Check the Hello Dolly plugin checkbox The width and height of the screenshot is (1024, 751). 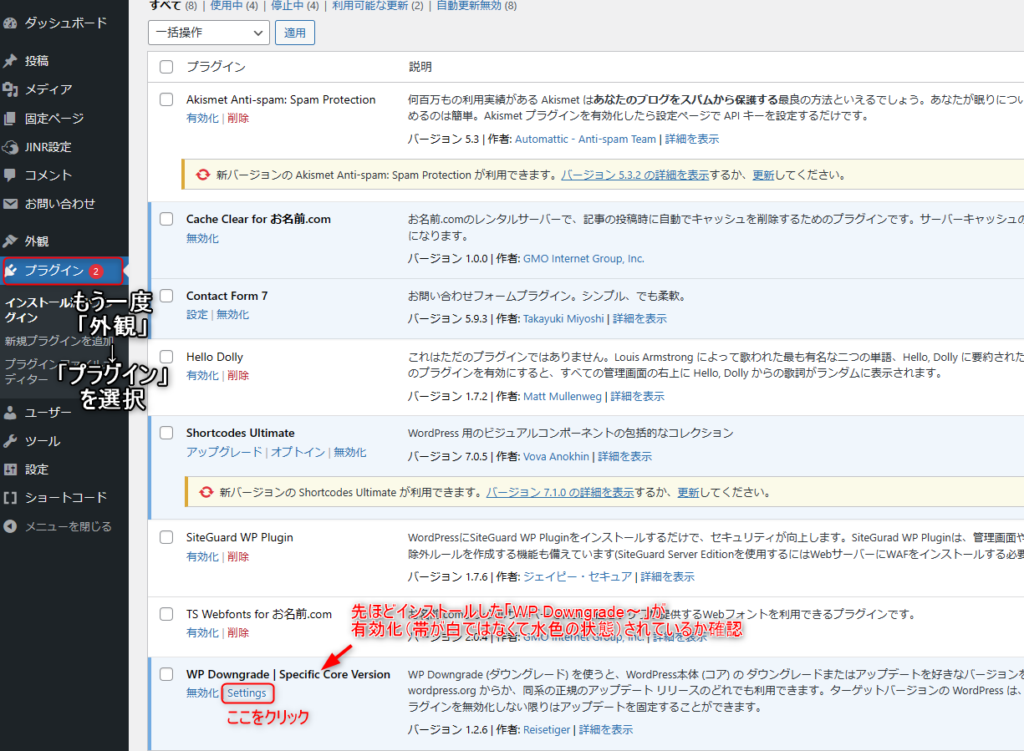pos(167,357)
